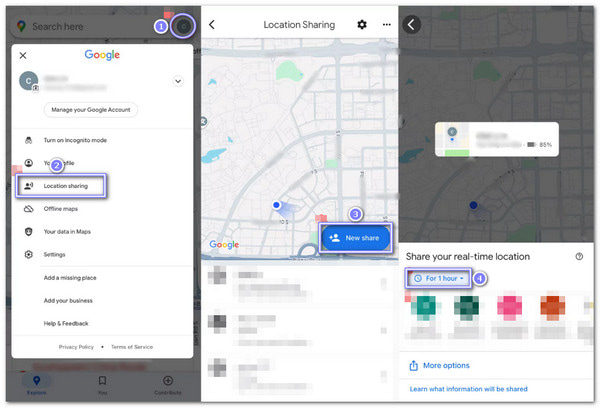Screen dimensions: 600x408
Task: Select Add a missing place
Action: point(70,278)
